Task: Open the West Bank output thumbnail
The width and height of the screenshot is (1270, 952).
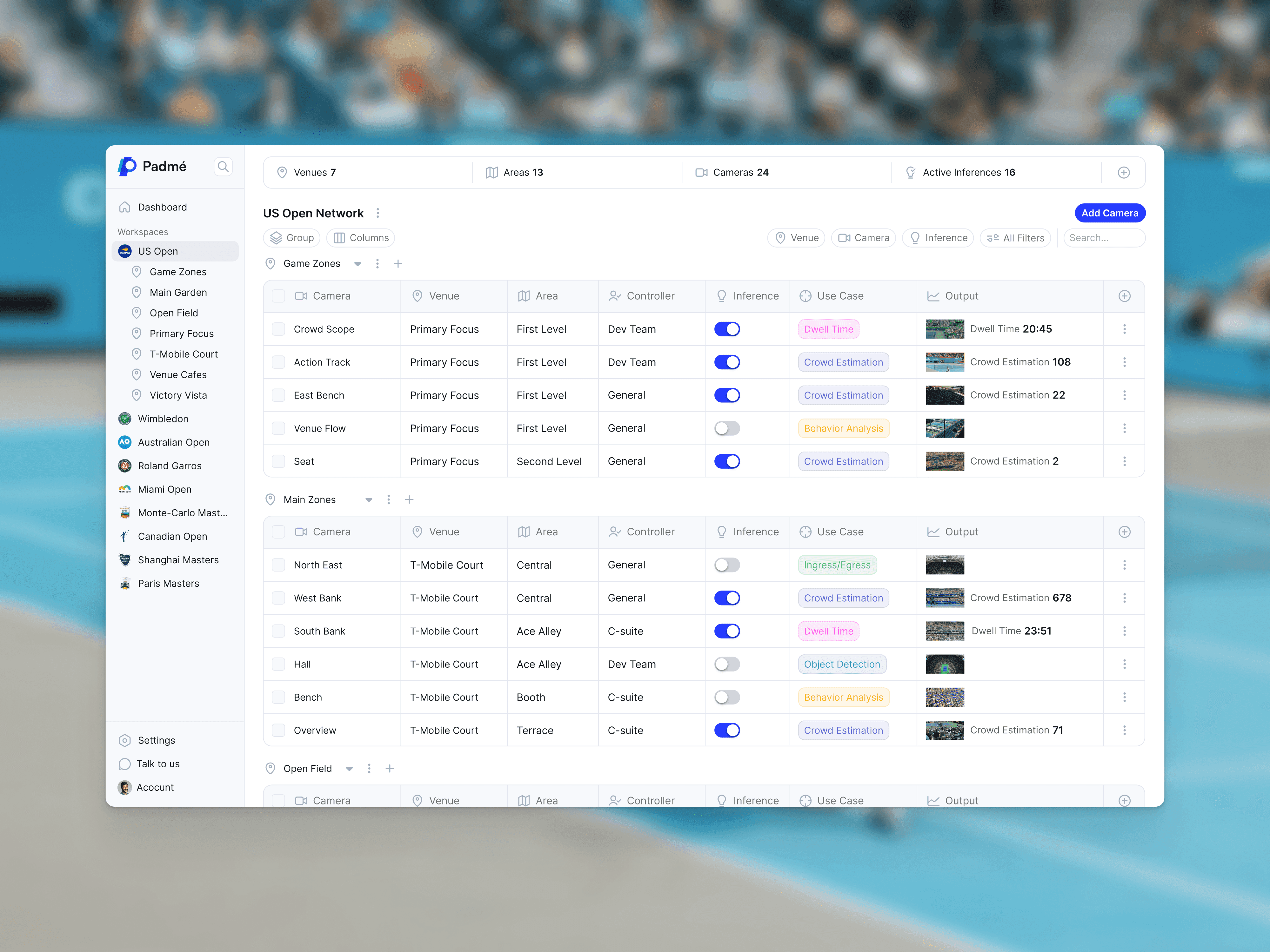Action: point(945,598)
